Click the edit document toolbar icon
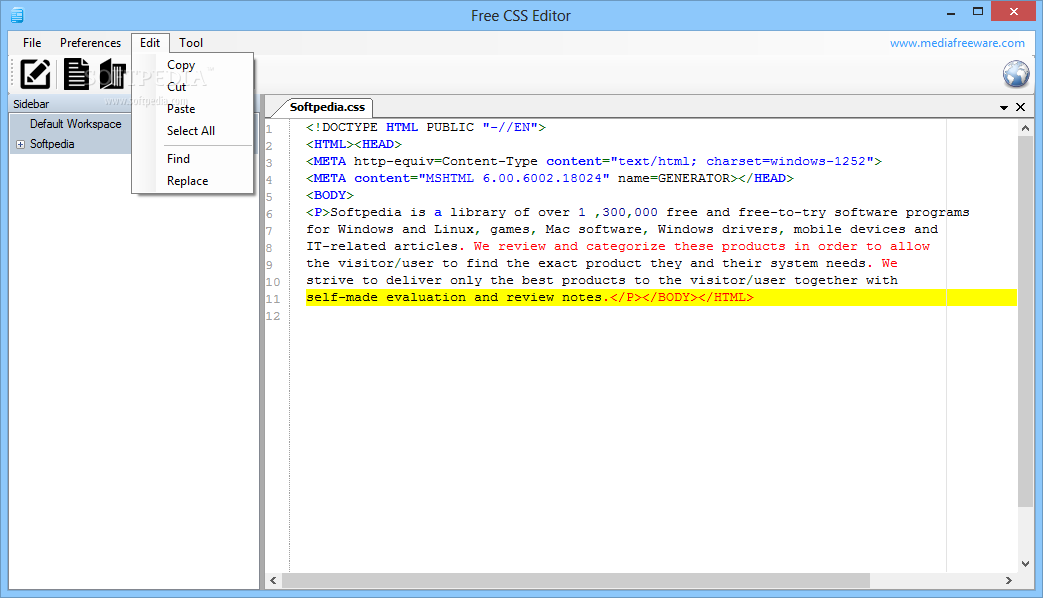The width and height of the screenshot is (1043, 598). pyautogui.click(x=35, y=74)
